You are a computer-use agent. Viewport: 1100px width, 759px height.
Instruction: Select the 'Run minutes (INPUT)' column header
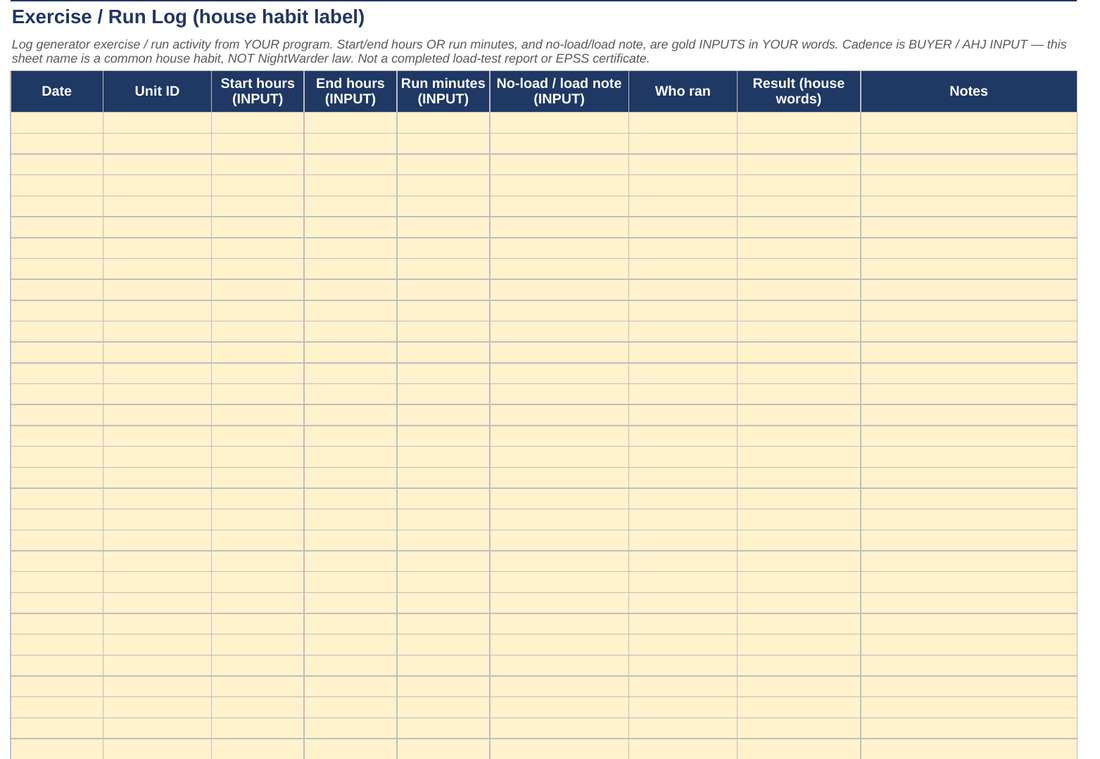[443, 91]
